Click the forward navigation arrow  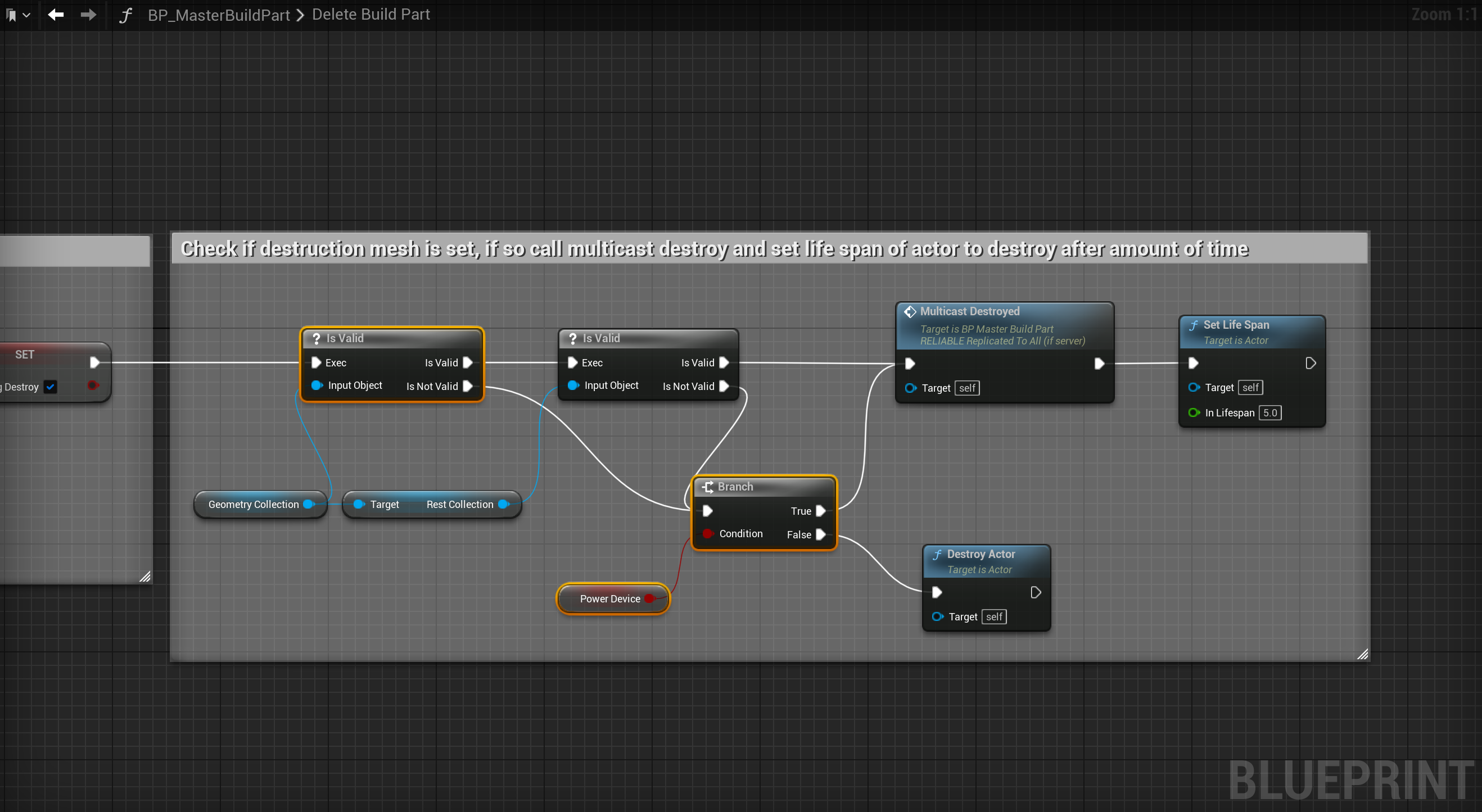pyautogui.click(x=88, y=15)
